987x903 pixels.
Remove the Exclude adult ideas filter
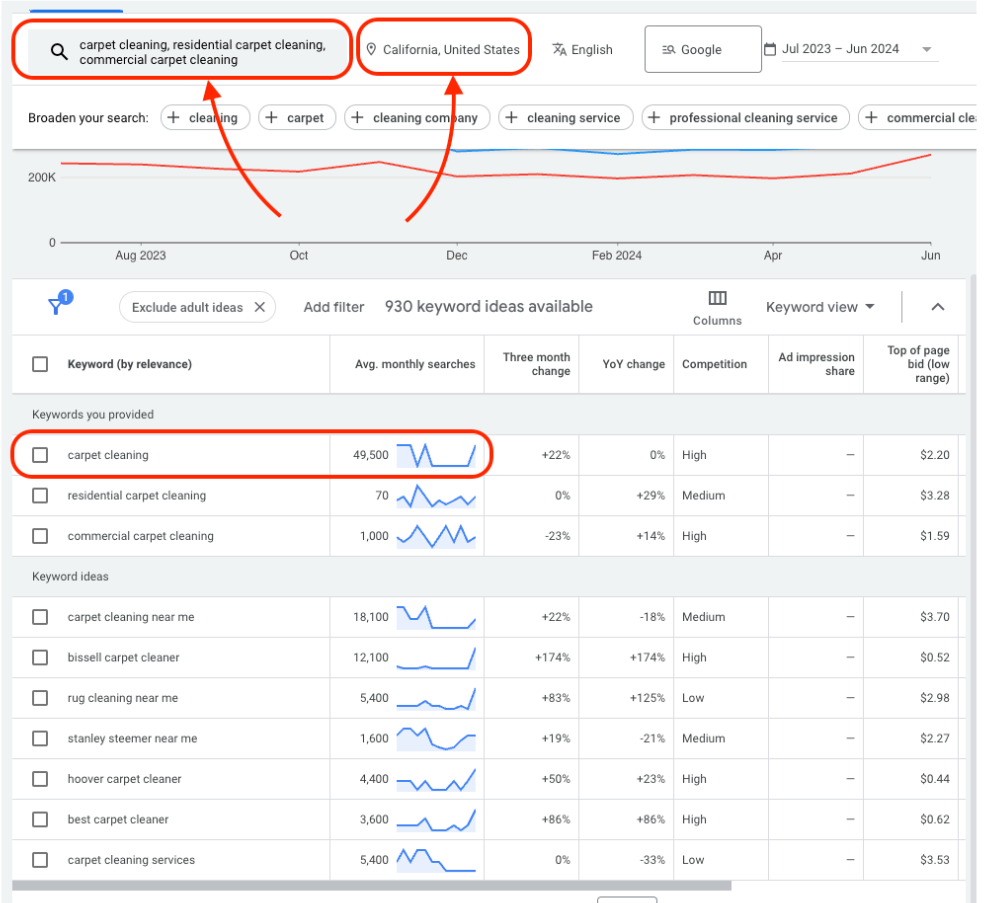(x=260, y=307)
